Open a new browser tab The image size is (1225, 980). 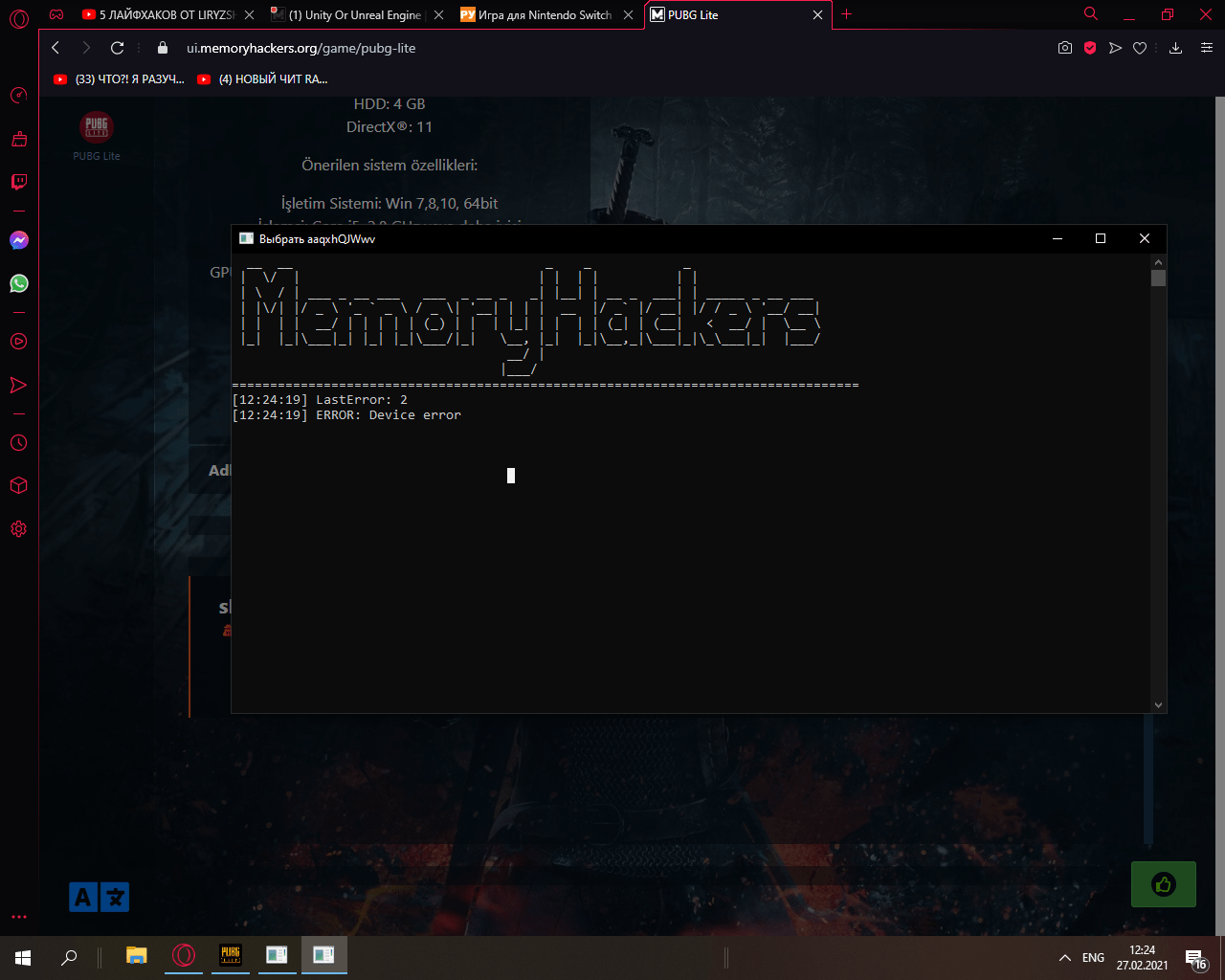pyautogui.click(x=846, y=14)
